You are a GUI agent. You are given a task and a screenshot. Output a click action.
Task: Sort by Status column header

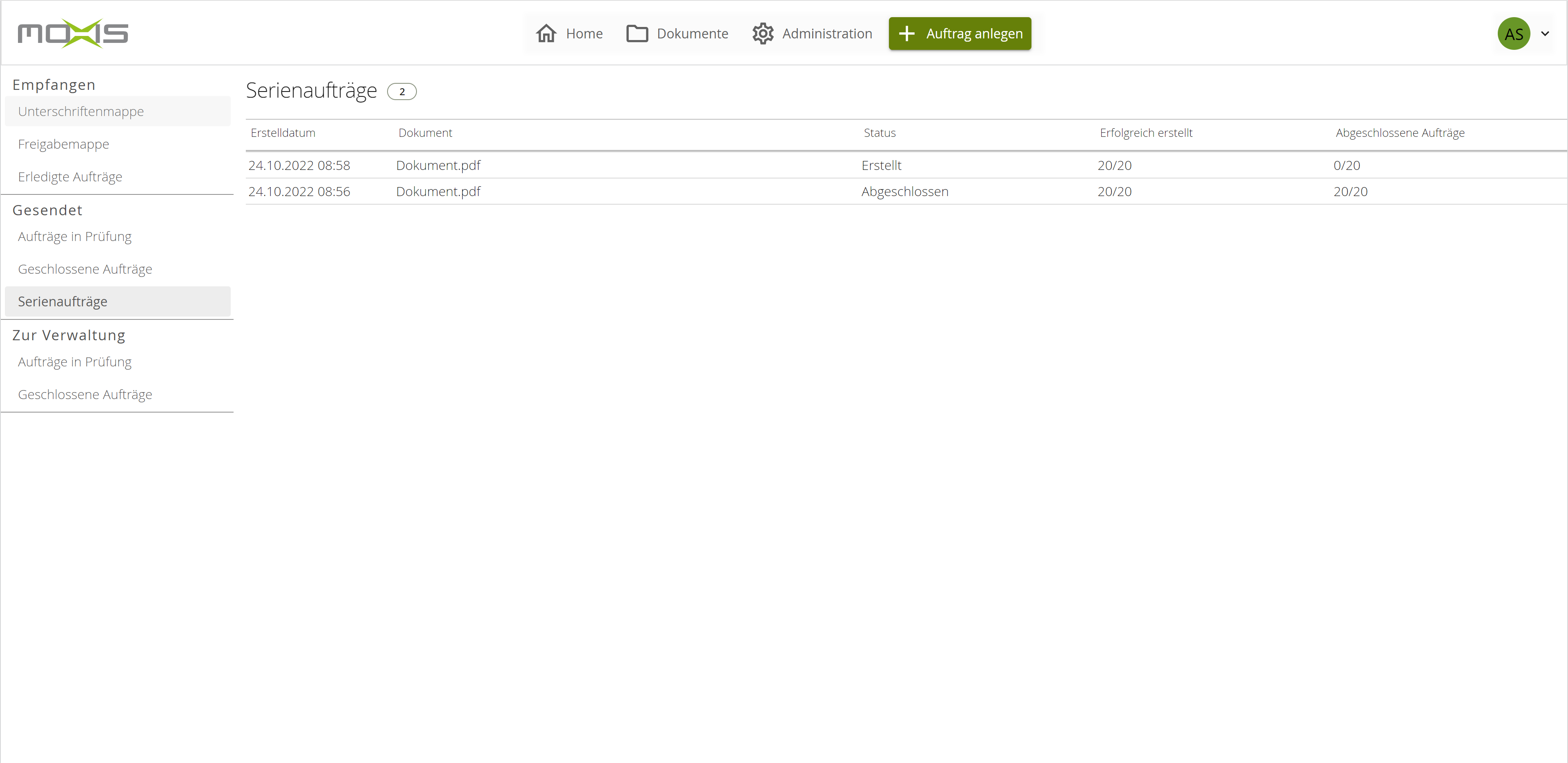click(x=880, y=133)
